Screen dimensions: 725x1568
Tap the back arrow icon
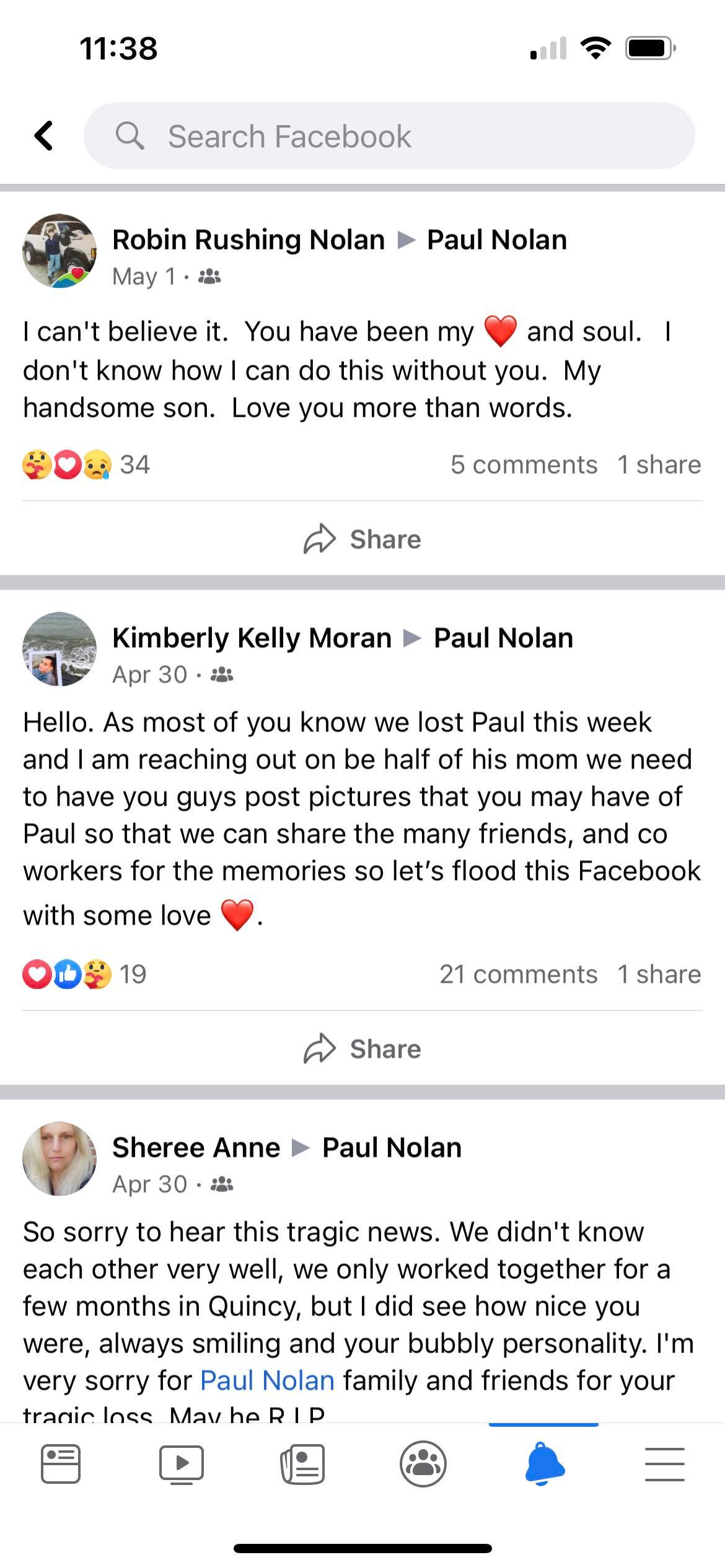pos(44,136)
